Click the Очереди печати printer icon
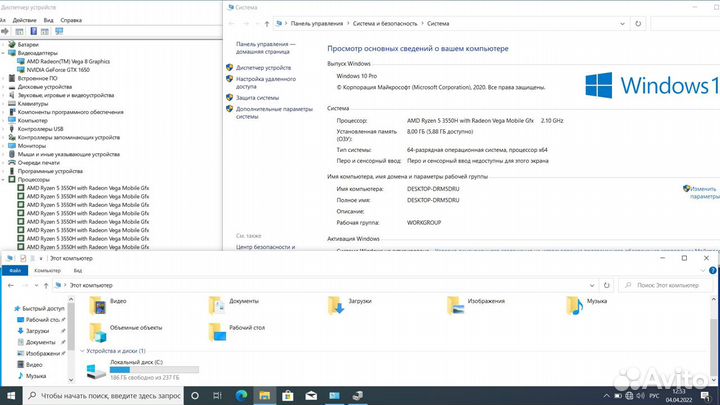The height and width of the screenshot is (405, 720). click(x=12, y=163)
